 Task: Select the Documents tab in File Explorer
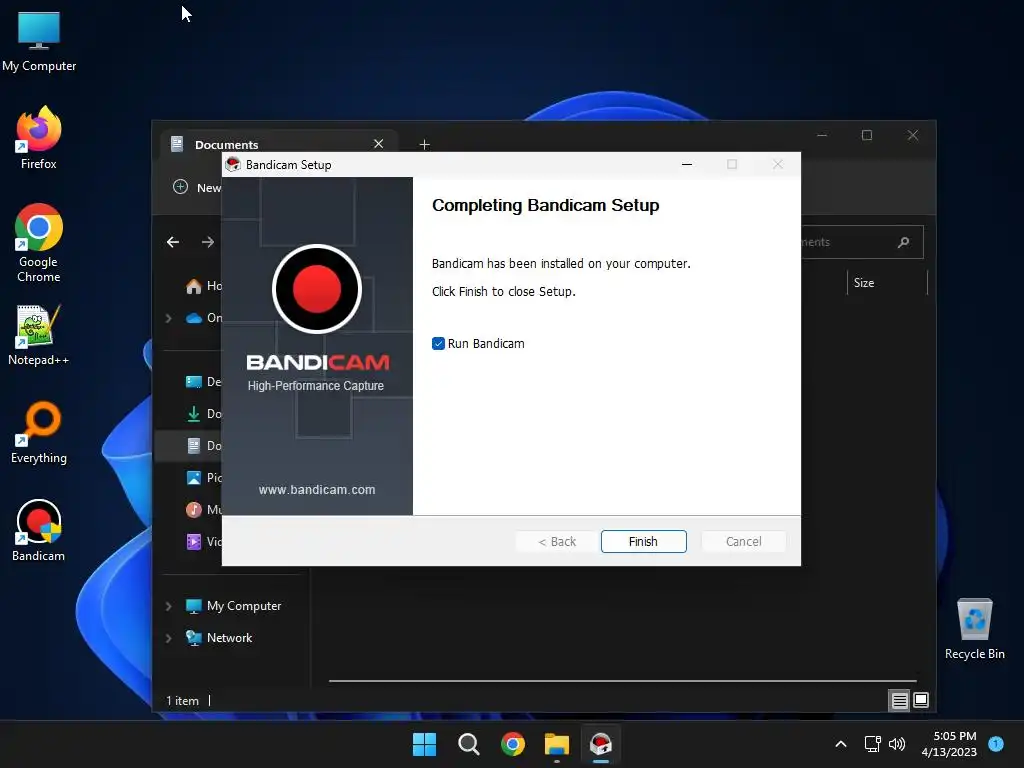pos(279,144)
